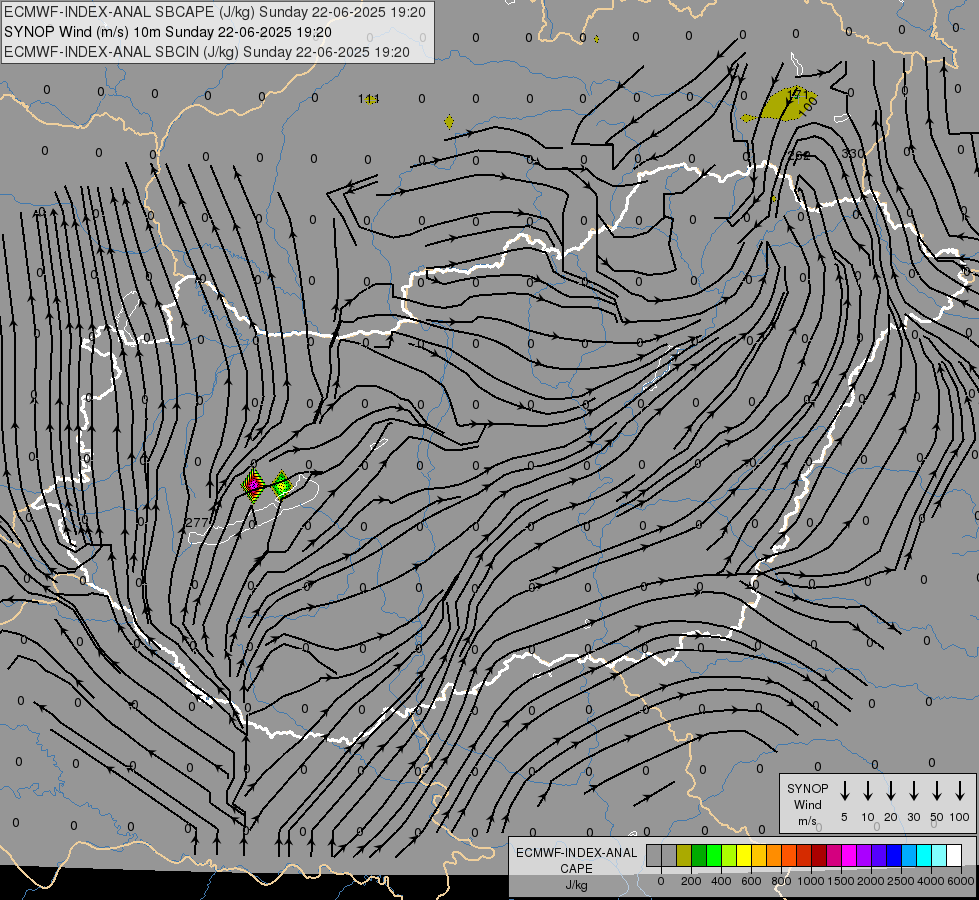
Task: Select the green diamond CAPE marker
Action: click(282, 485)
